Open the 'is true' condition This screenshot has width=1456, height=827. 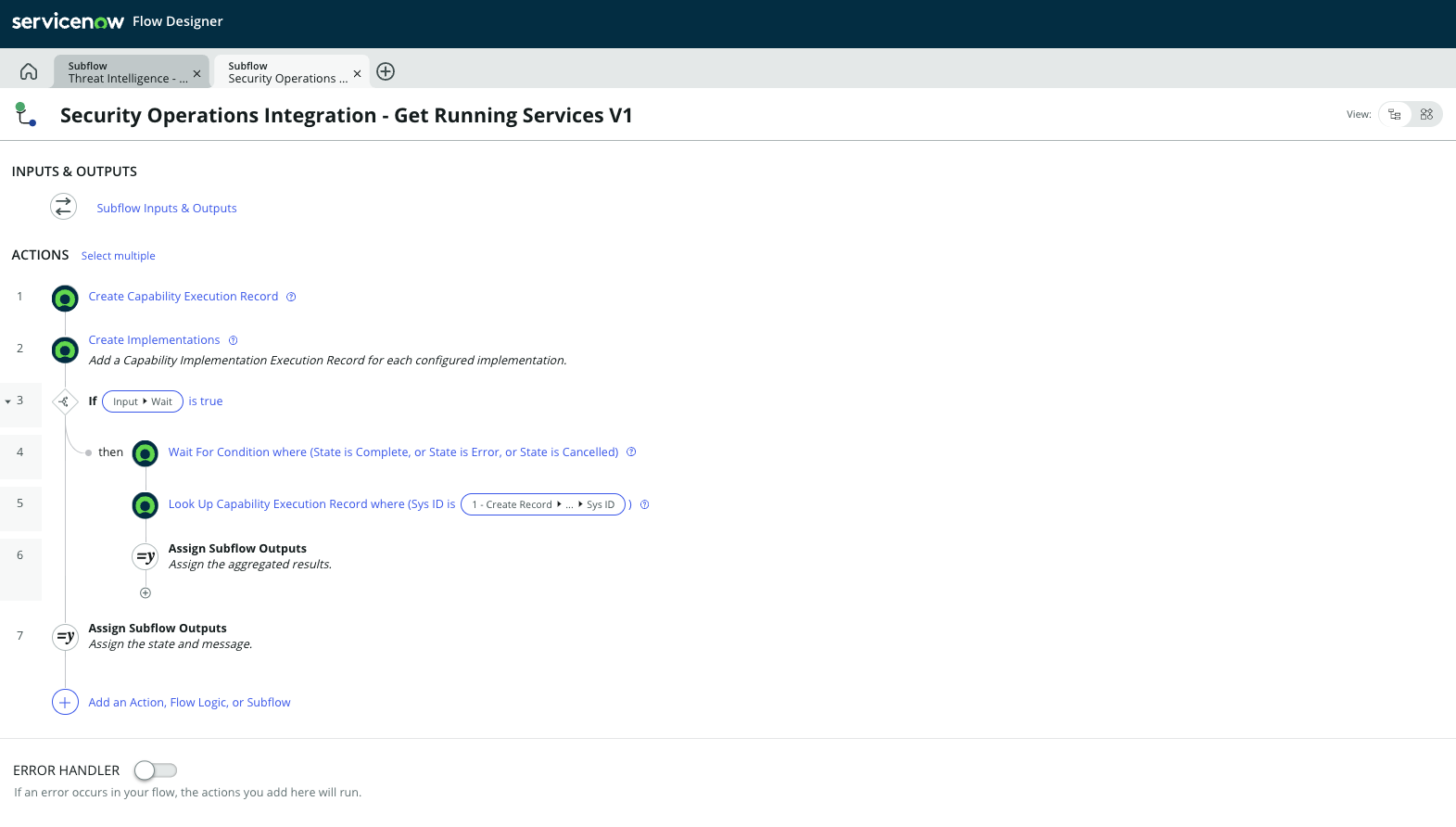[206, 401]
